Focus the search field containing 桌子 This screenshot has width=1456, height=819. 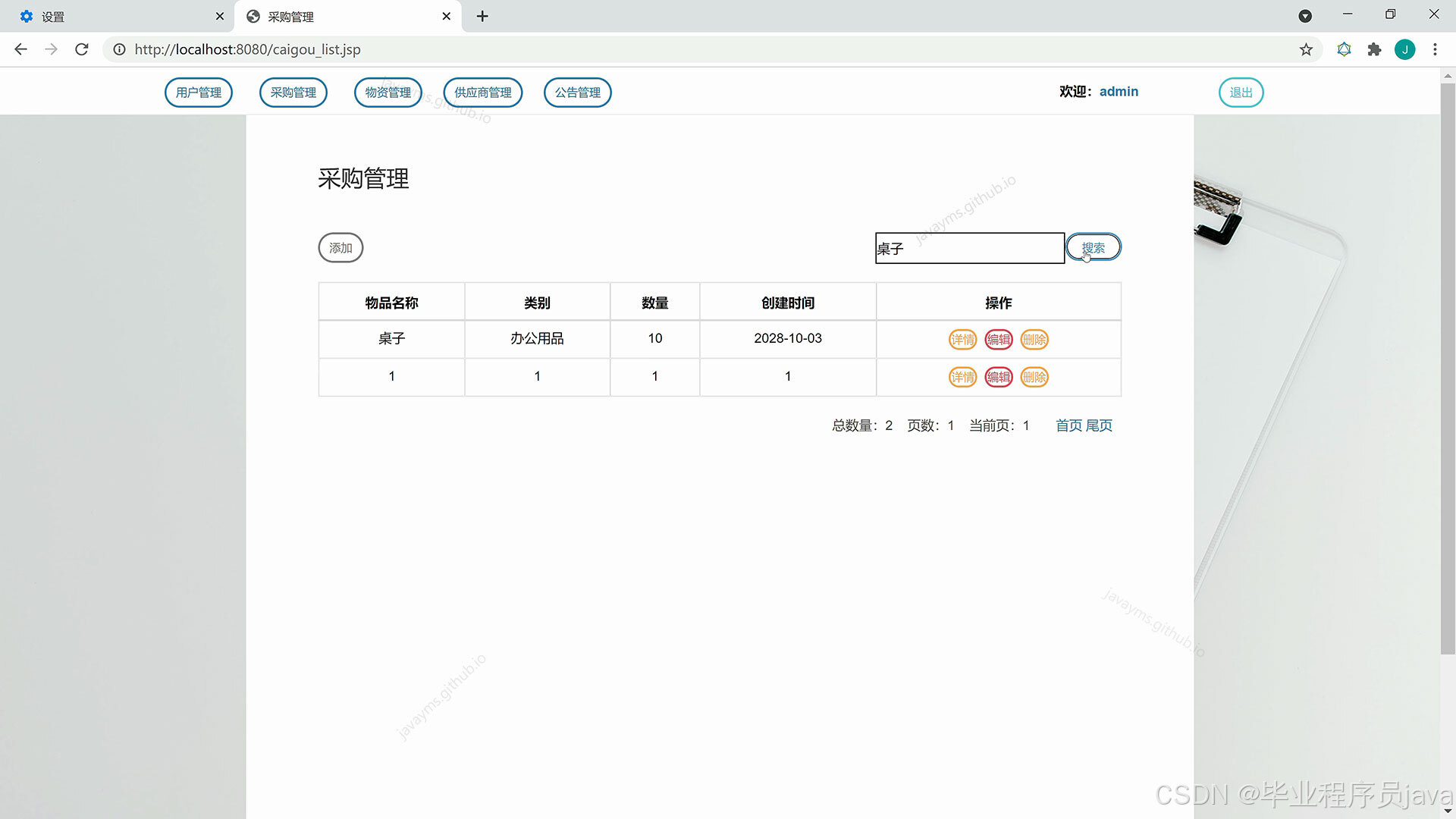(970, 248)
